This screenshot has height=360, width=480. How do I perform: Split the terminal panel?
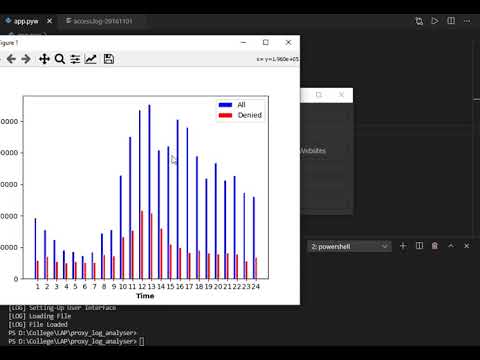pos(419,246)
